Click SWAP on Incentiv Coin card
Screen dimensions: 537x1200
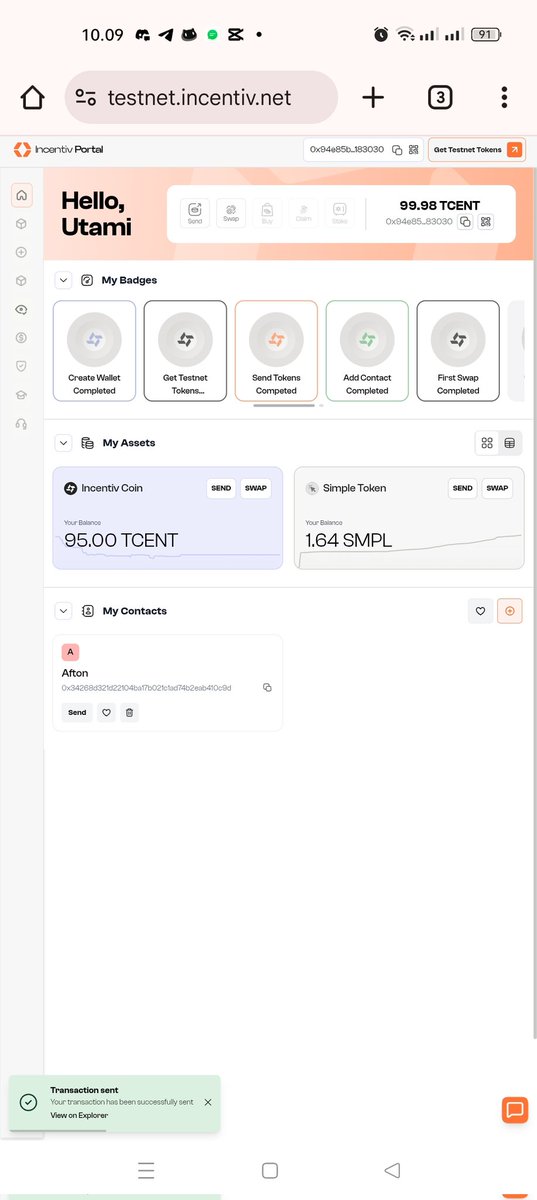click(256, 488)
